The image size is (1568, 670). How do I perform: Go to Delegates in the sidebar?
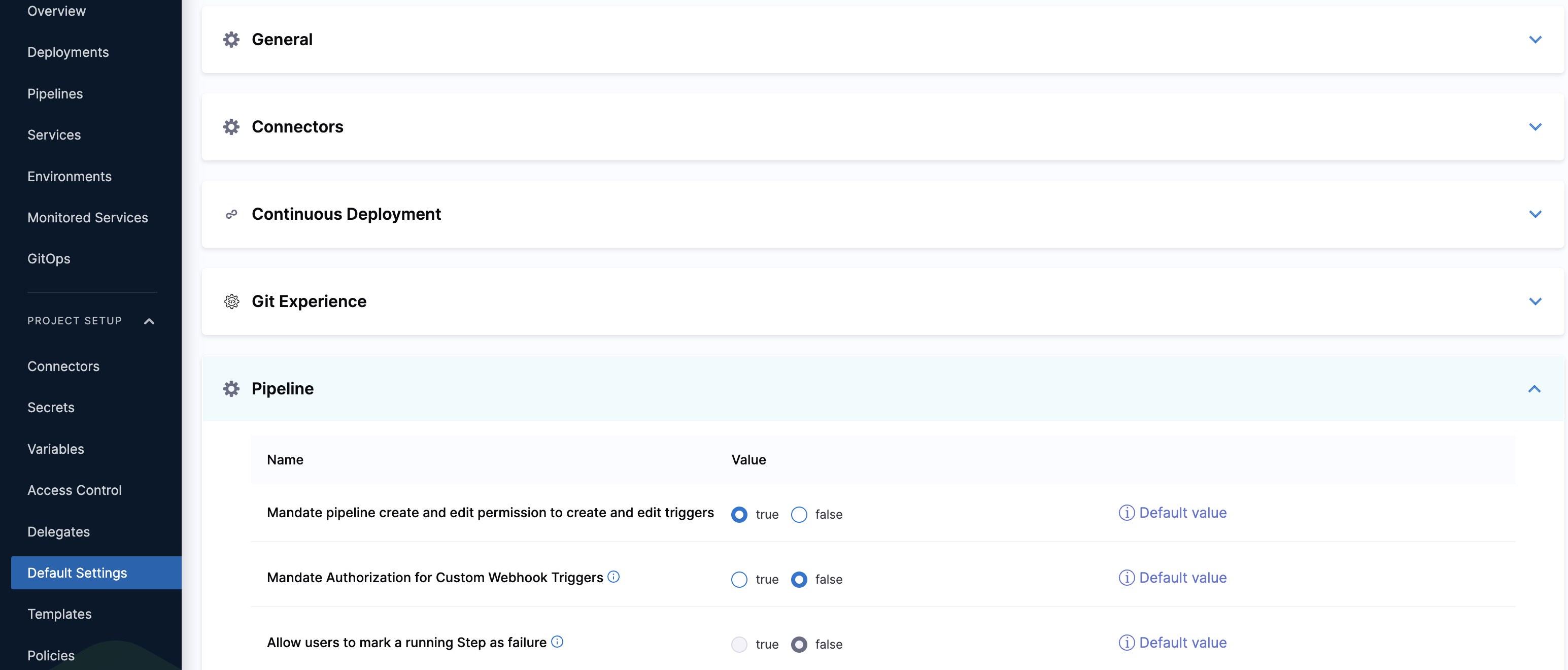click(58, 532)
